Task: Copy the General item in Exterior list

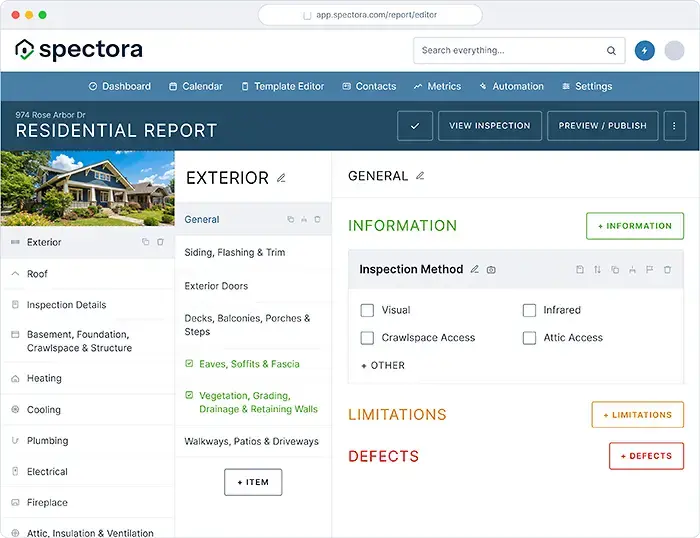Action: pos(291,219)
